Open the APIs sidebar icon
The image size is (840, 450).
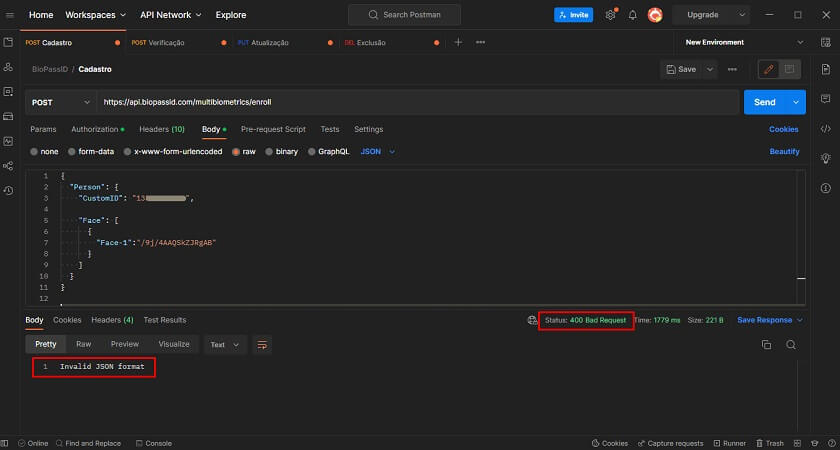coord(8,67)
